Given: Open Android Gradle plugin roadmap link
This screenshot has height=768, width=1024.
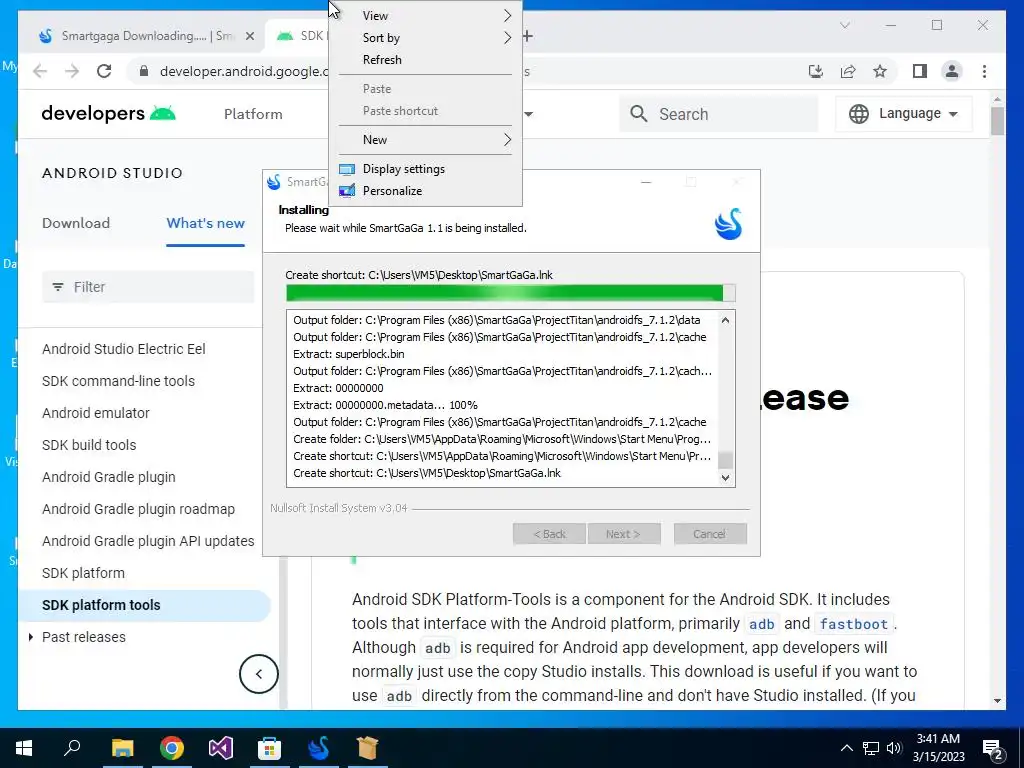Looking at the screenshot, I should [138, 509].
